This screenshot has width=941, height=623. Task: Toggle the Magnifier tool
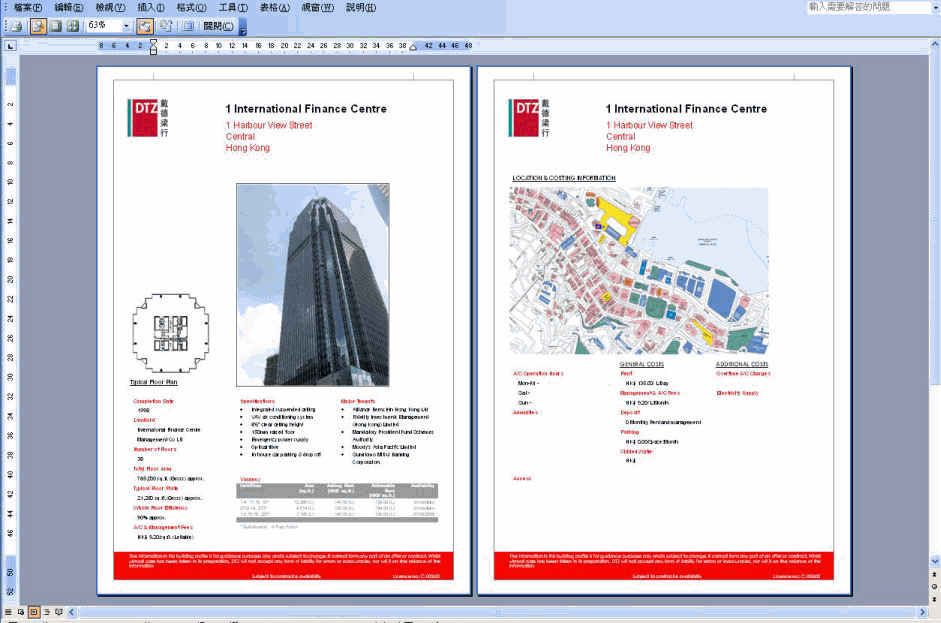[38, 26]
